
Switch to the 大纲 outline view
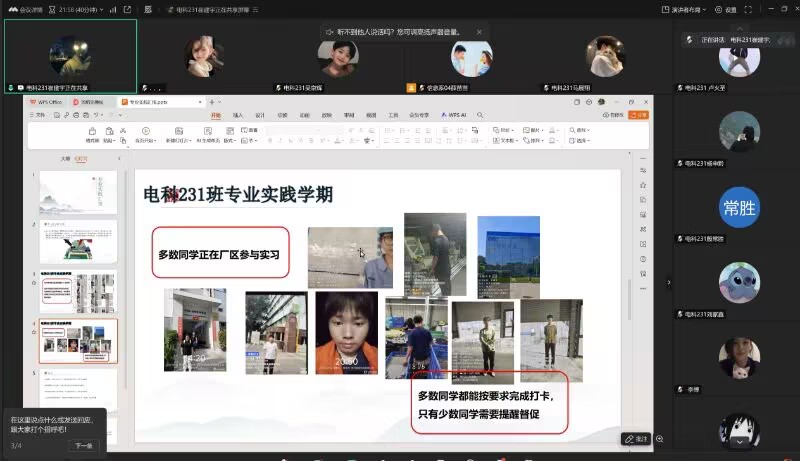point(65,158)
